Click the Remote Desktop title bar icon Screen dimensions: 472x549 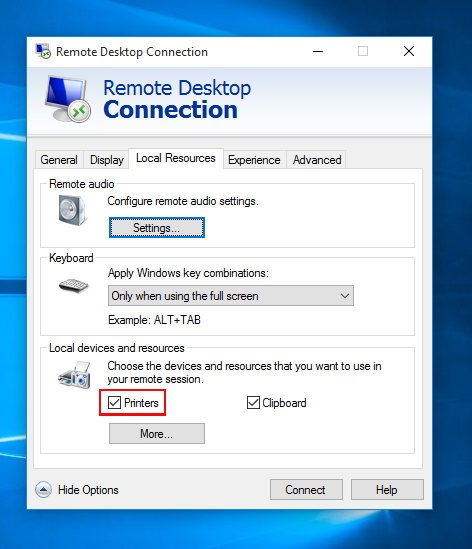pyautogui.click(x=43, y=51)
